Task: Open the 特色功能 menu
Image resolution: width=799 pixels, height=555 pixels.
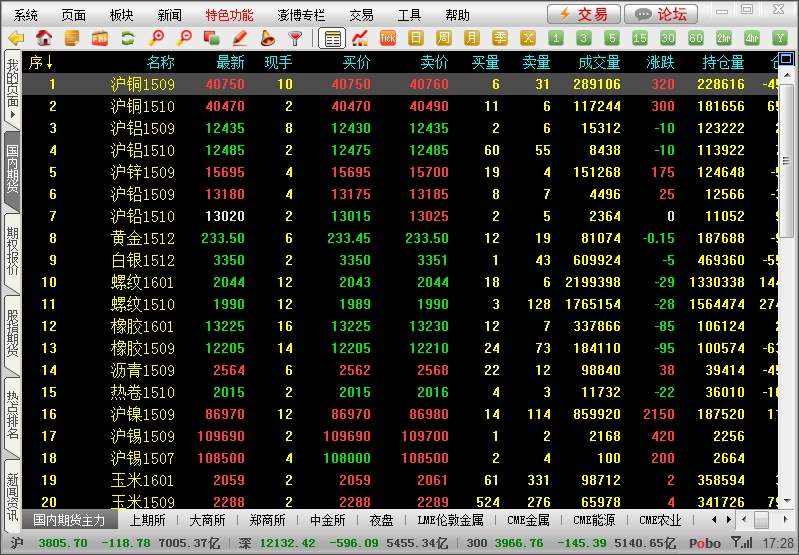Action: pos(229,15)
